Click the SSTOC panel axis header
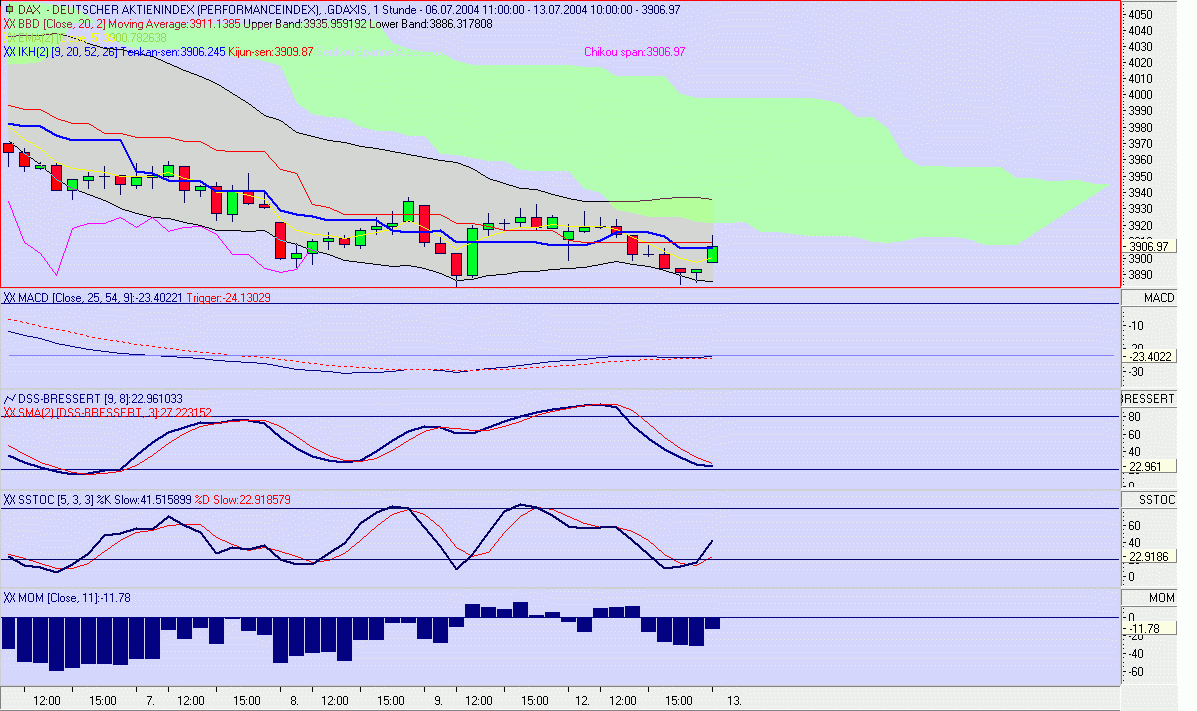The width and height of the screenshot is (1197, 711). pyautogui.click(x=1149, y=499)
